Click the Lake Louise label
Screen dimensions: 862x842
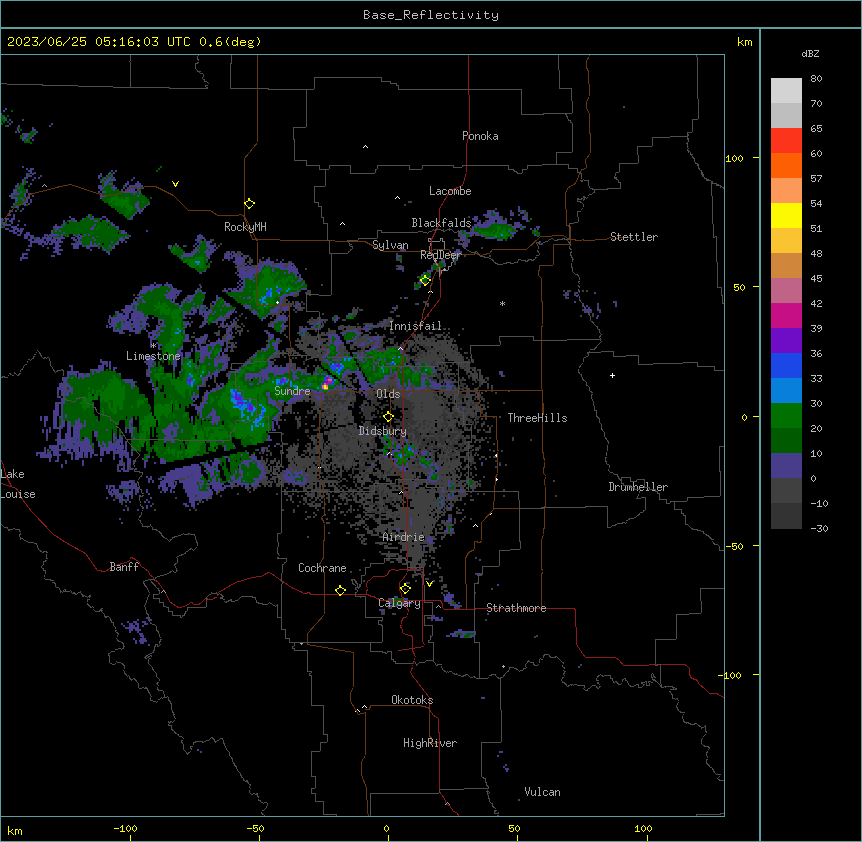(x=18, y=484)
